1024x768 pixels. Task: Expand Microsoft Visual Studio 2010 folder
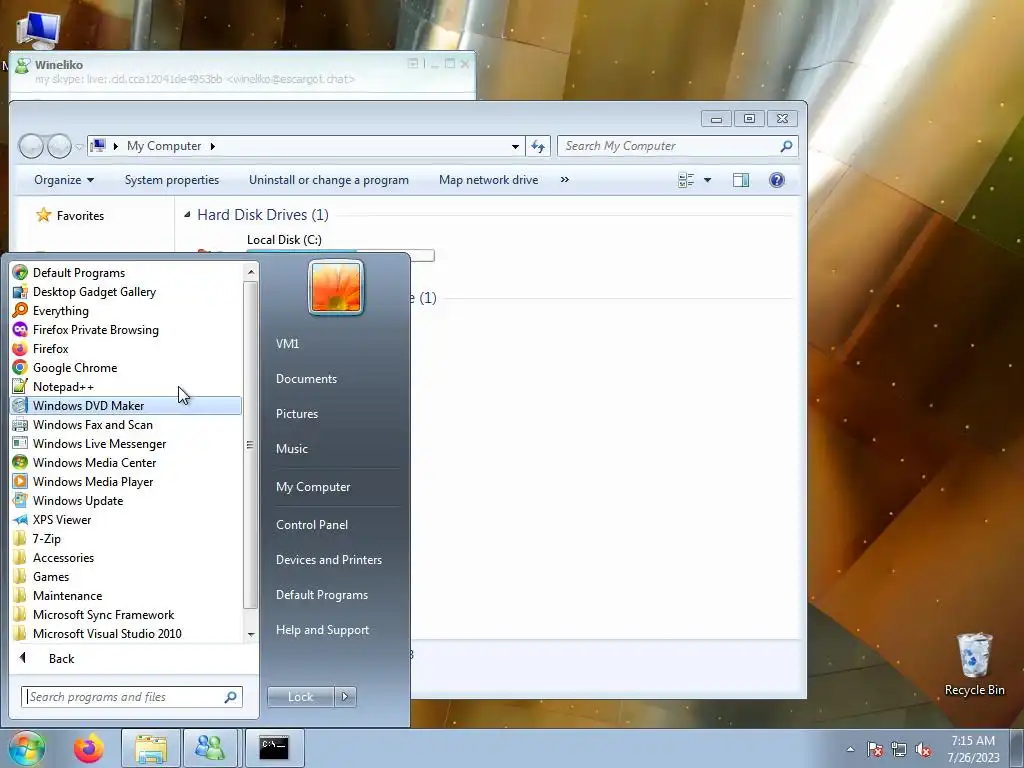[x=126, y=633]
